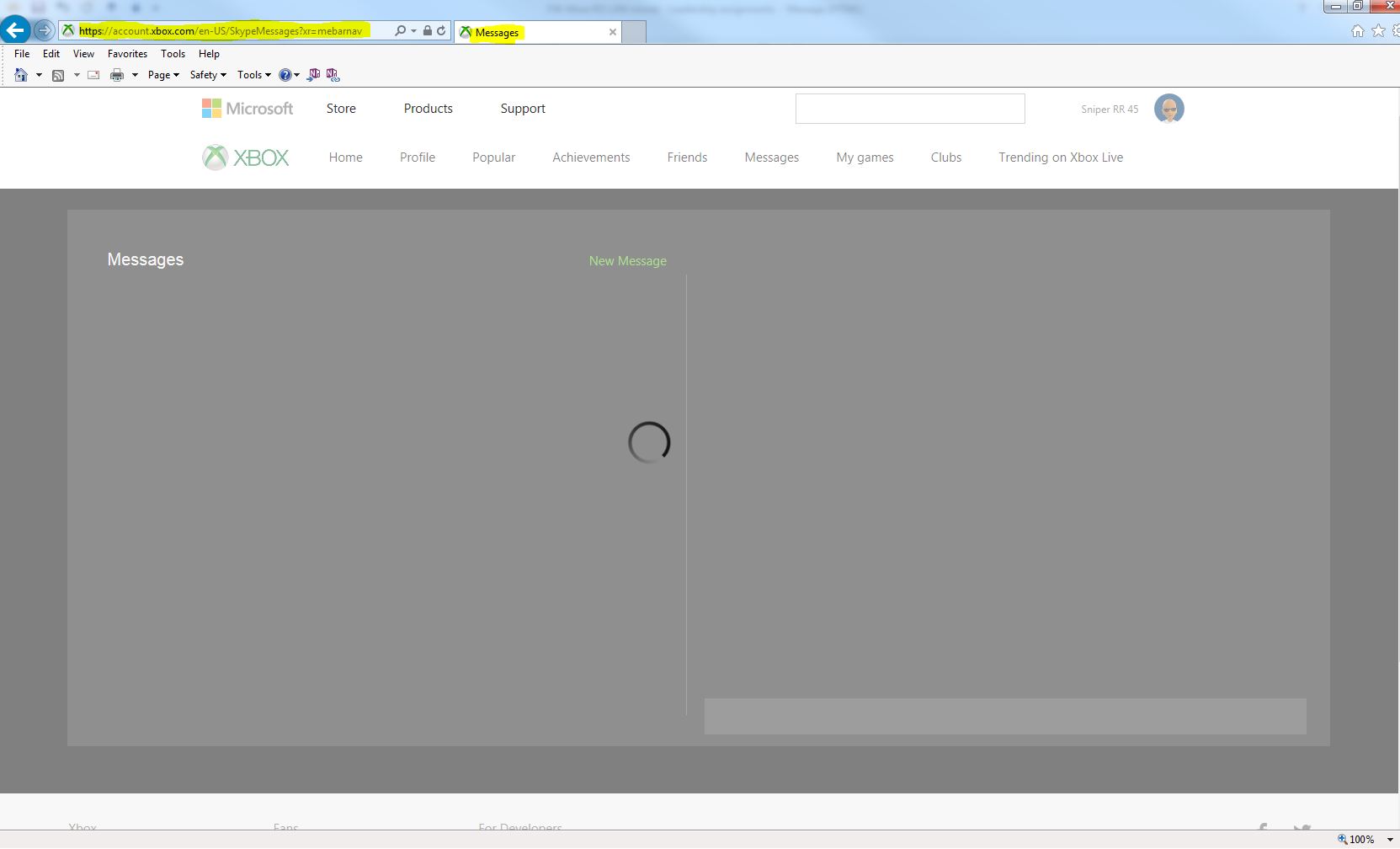Expand the Print options dropdown arrow
This screenshot has width=1400, height=849.
coord(135,75)
